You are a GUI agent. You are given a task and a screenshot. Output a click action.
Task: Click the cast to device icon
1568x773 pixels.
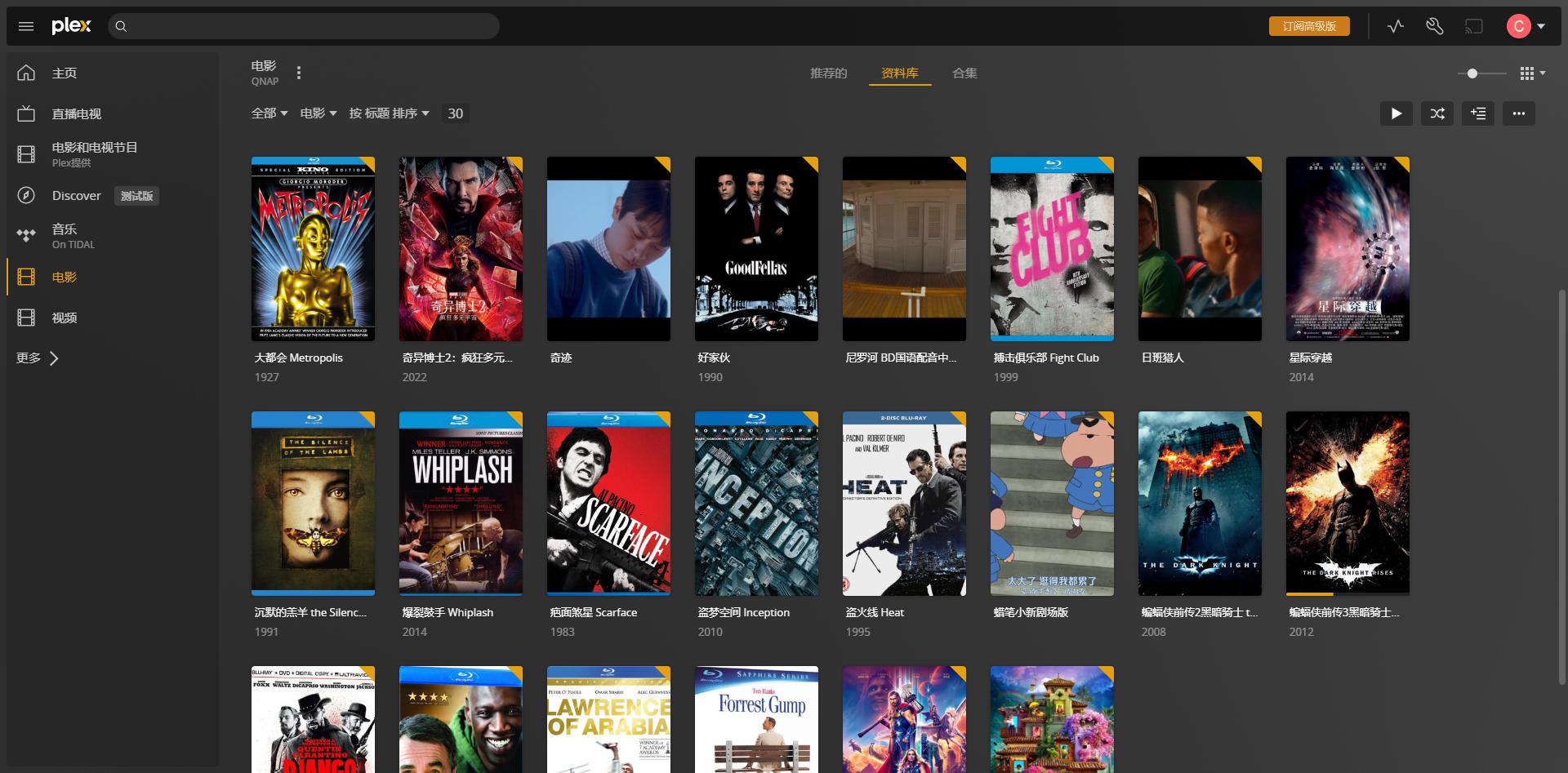coord(1473,26)
